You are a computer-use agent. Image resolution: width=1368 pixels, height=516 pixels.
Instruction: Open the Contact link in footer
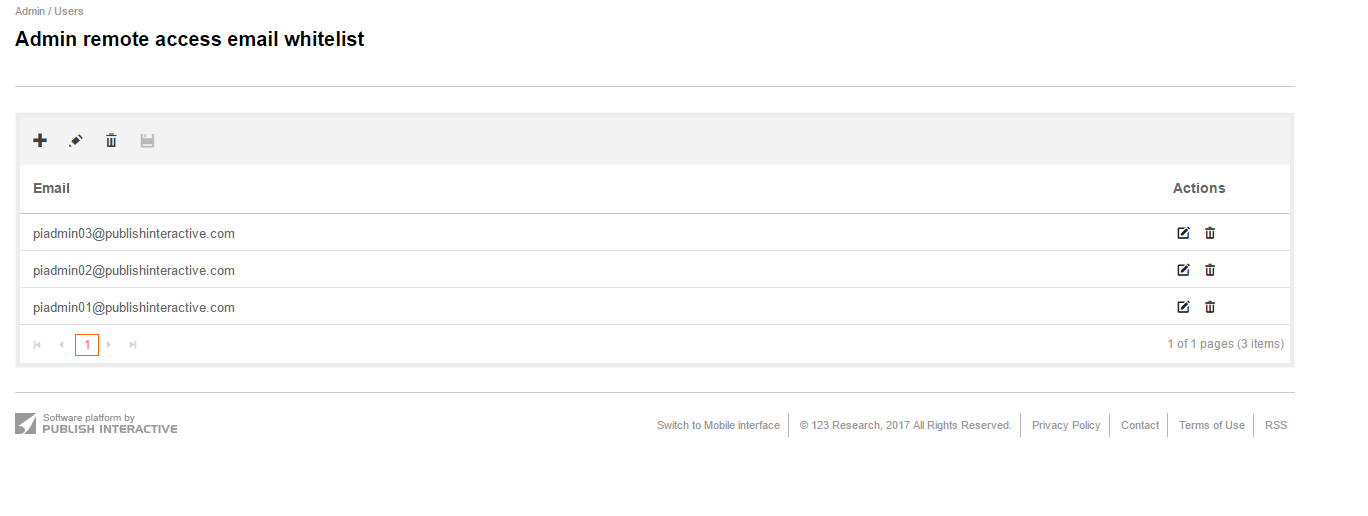(x=1140, y=425)
